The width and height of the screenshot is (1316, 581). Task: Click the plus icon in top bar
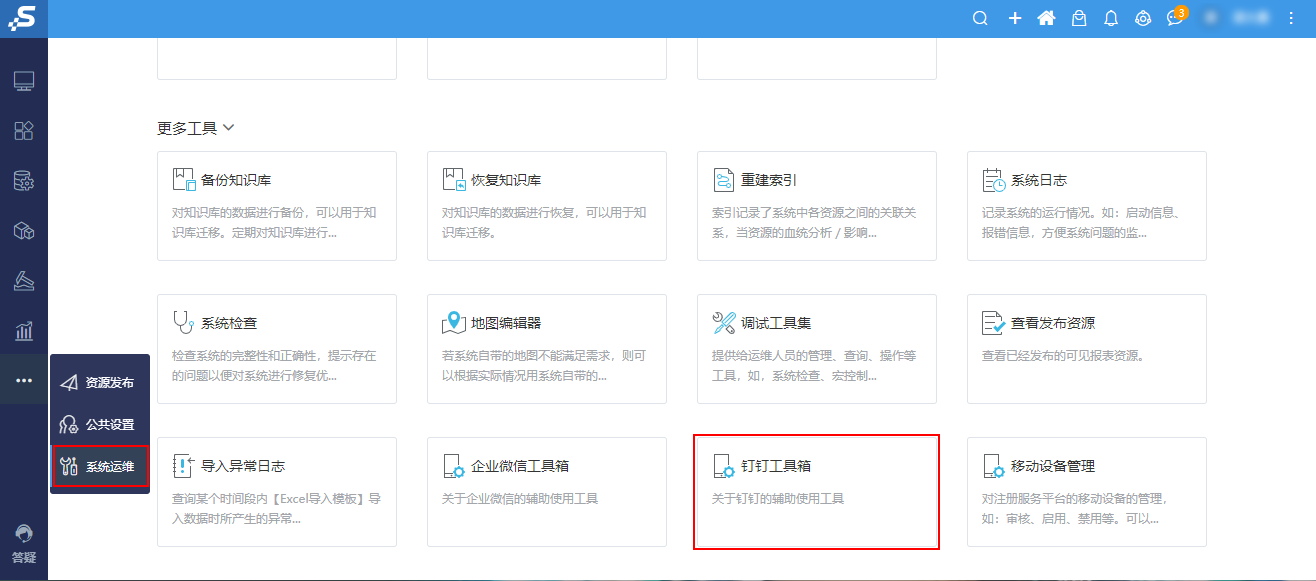pyautogui.click(x=1014, y=18)
